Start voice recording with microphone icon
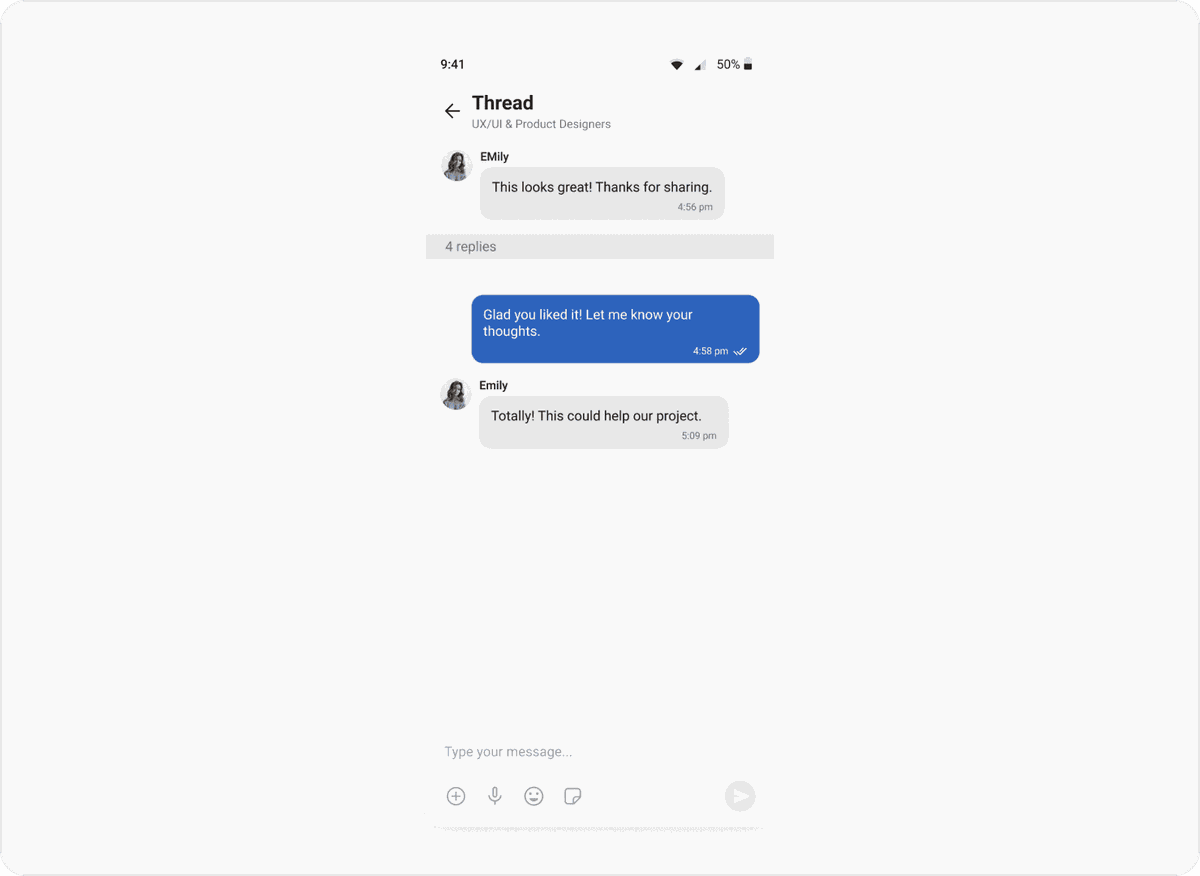Viewport: 1200px width, 876px height. coord(495,796)
